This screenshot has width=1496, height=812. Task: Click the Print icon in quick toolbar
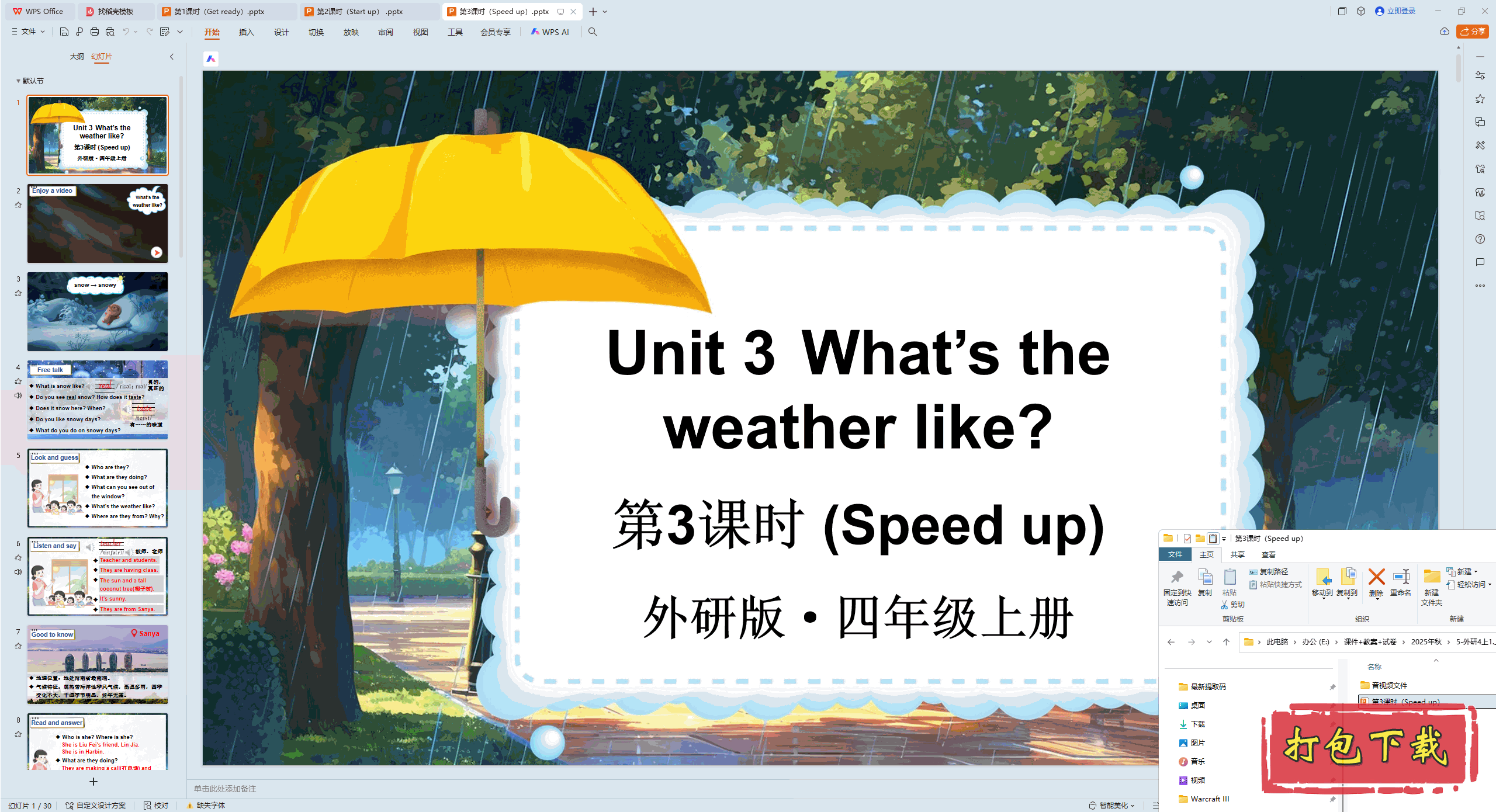(x=95, y=32)
